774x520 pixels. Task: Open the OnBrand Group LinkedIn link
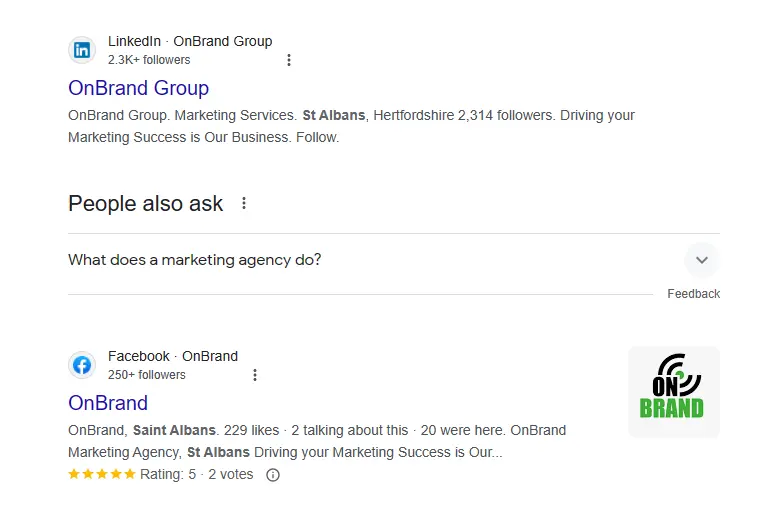(x=138, y=88)
